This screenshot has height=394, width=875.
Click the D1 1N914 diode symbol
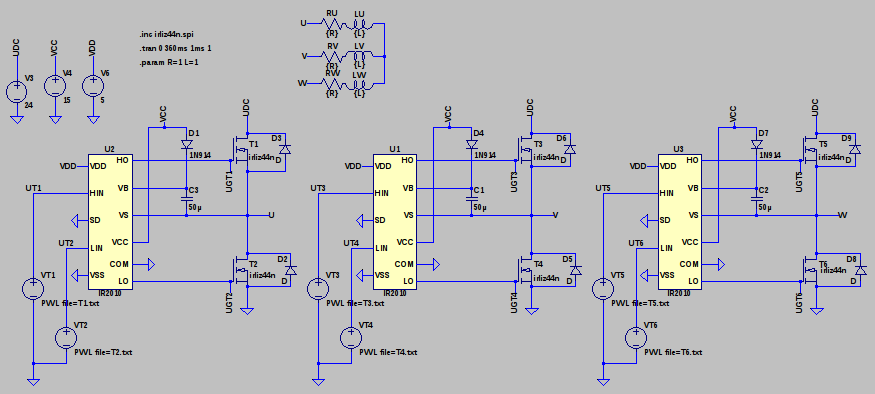[x=186, y=145]
